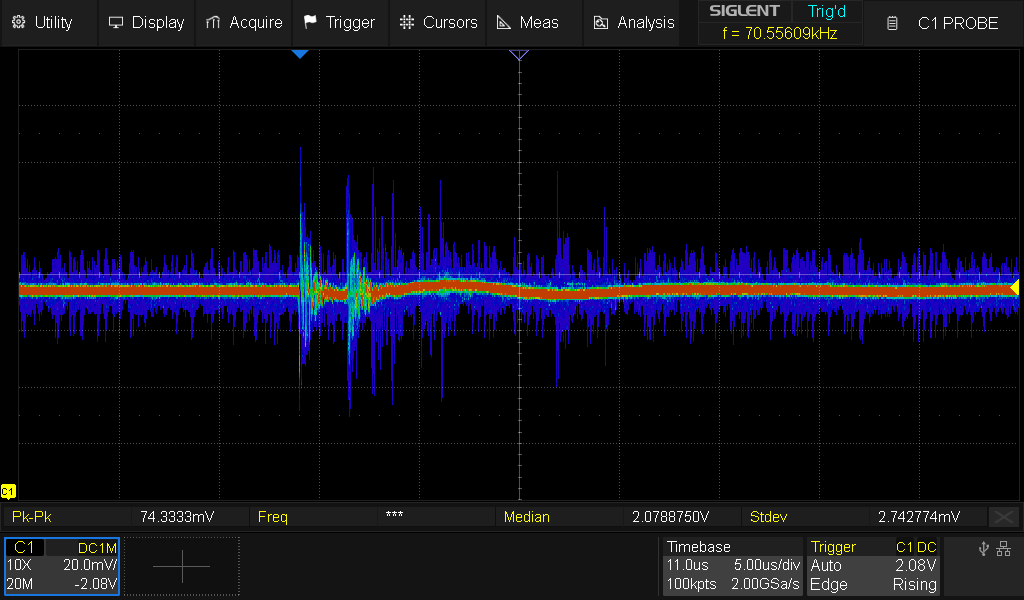Click the network LAN status icon
This screenshot has height=600, width=1024.
click(1004, 548)
